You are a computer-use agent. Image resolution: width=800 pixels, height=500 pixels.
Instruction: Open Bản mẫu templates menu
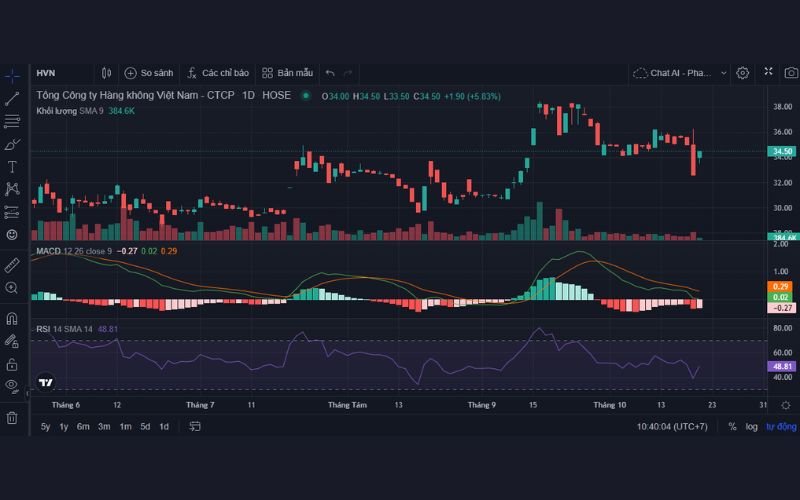[287, 73]
